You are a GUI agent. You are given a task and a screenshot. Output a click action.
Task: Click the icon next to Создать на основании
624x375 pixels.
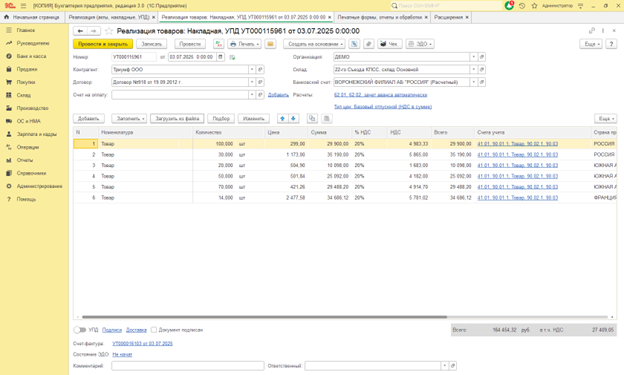pyautogui.click(x=354, y=44)
